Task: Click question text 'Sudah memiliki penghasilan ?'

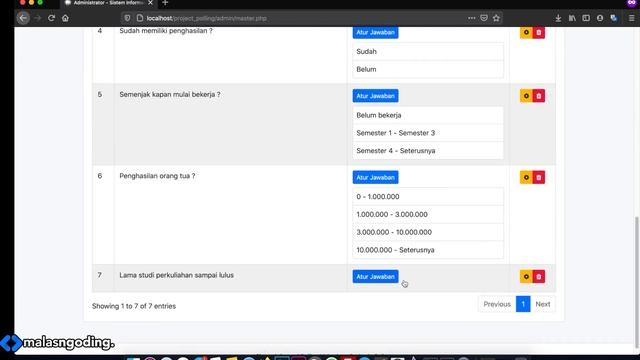Action: coord(166,31)
